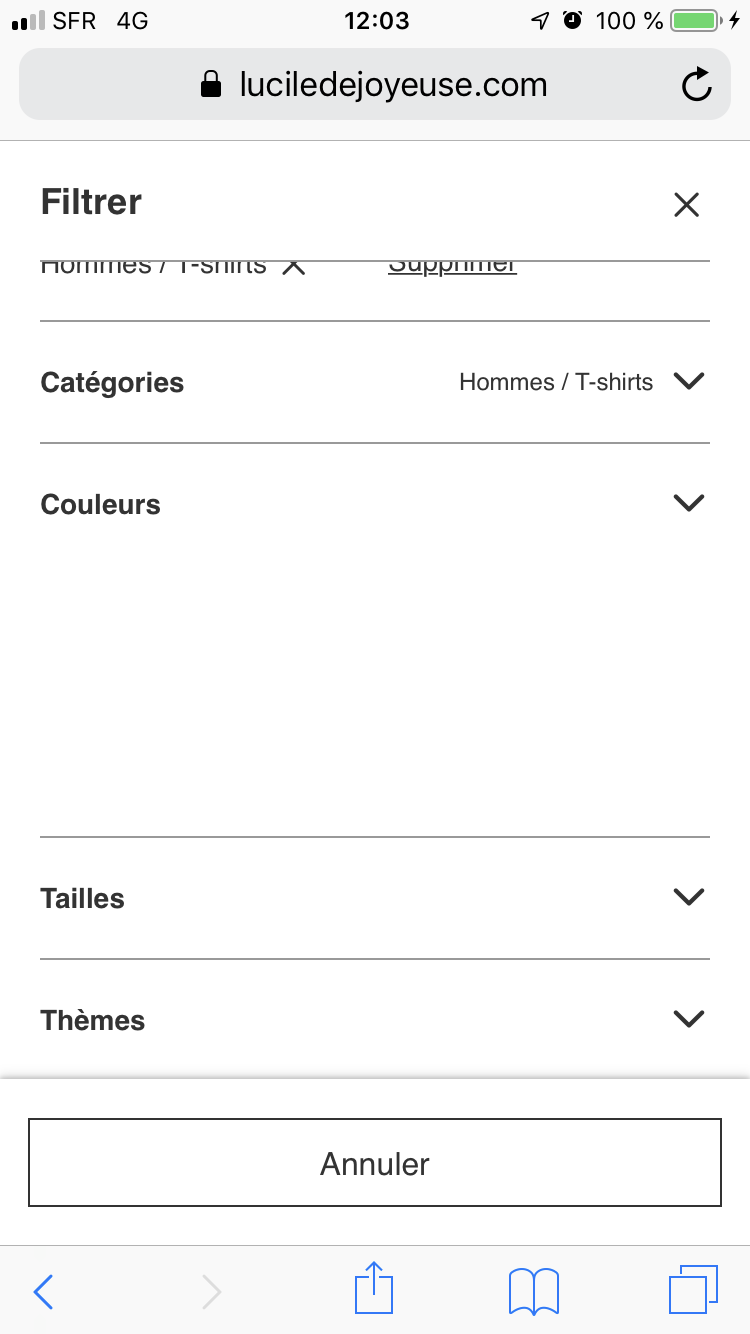Tap the padlock icon beside the URL
This screenshot has height=1334, width=750.
pyautogui.click(x=211, y=85)
